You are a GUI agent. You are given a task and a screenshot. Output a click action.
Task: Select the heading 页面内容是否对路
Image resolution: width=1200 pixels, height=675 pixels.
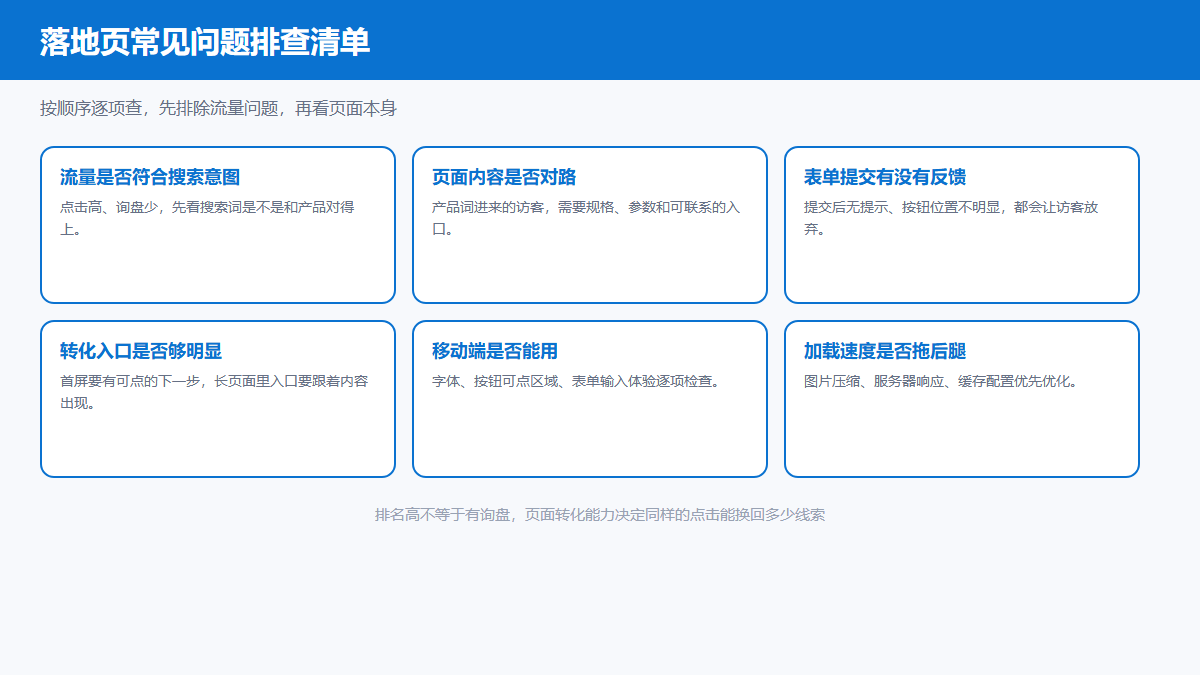click(x=504, y=177)
